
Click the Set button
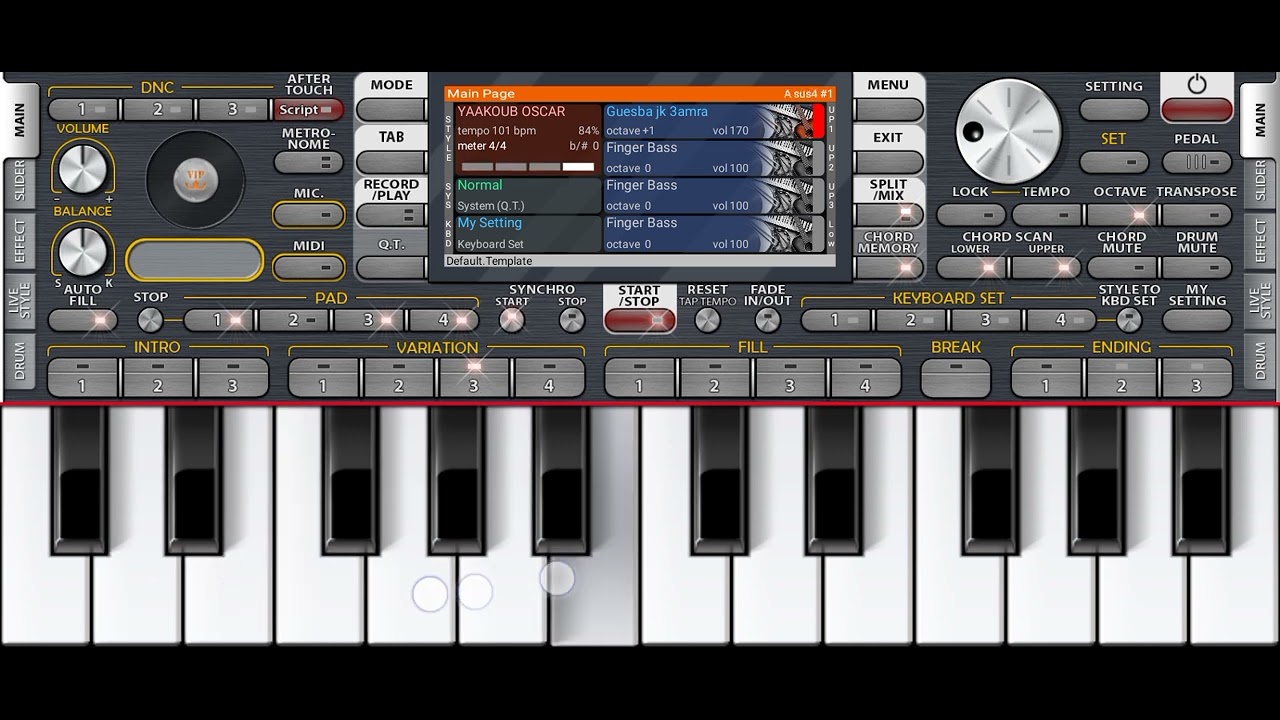click(x=1114, y=162)
